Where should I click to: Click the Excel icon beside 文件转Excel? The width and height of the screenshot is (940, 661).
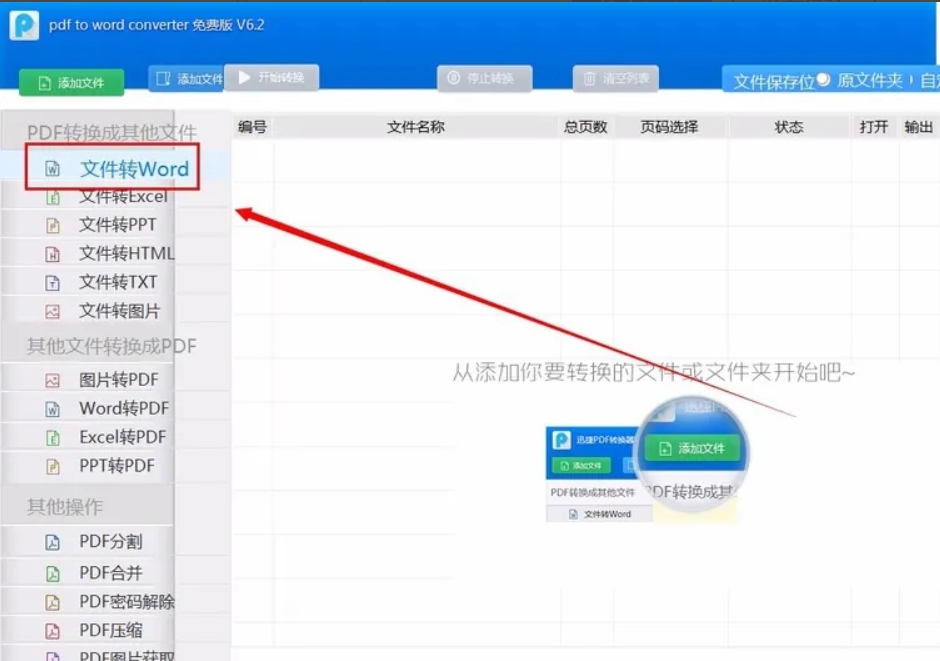[x=53, y=197]
